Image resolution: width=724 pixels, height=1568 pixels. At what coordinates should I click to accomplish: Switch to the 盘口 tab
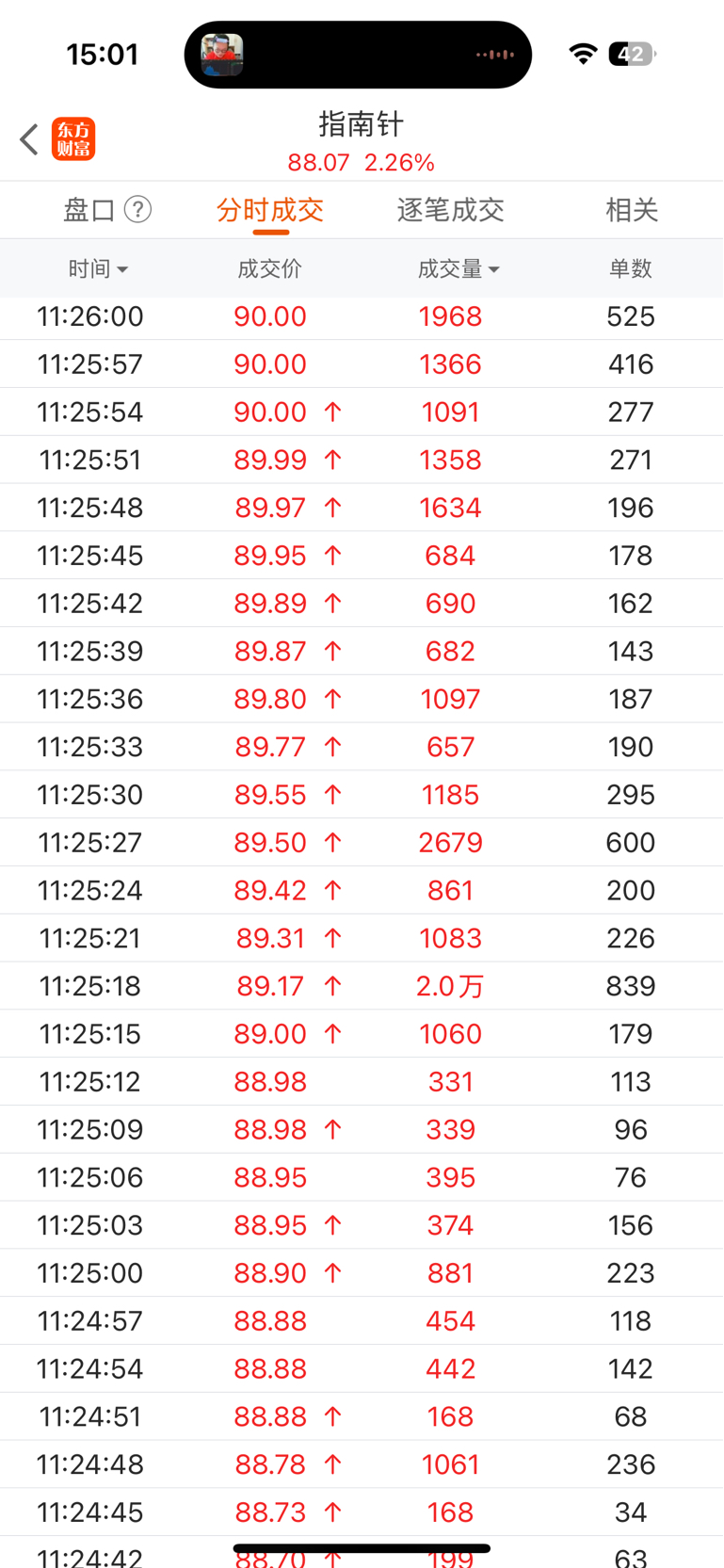[89, 209]
